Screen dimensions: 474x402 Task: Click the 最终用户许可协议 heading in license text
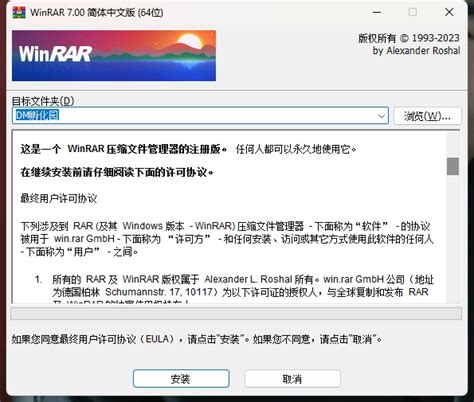point(59,198)
